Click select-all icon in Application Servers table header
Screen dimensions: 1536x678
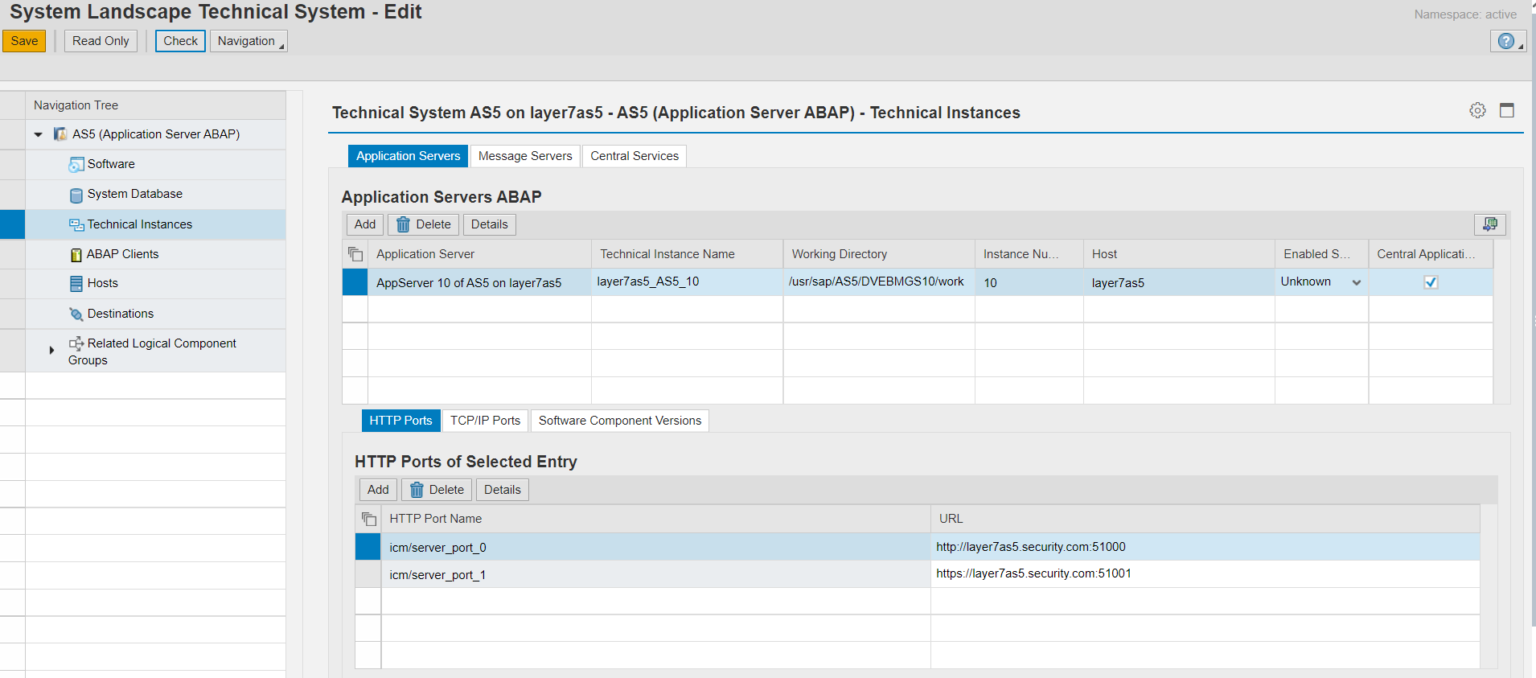pyautogui.click(x=355, y=254)
